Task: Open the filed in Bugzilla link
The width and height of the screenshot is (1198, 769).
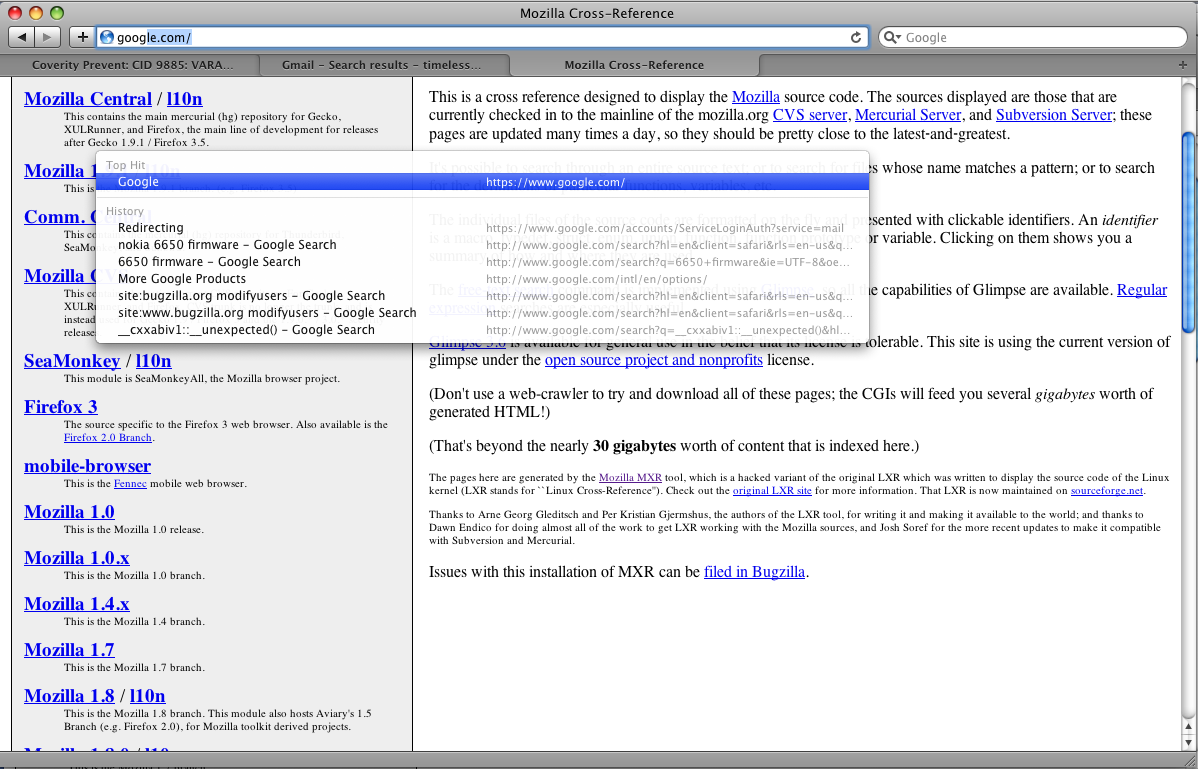Action: (754, 572)
